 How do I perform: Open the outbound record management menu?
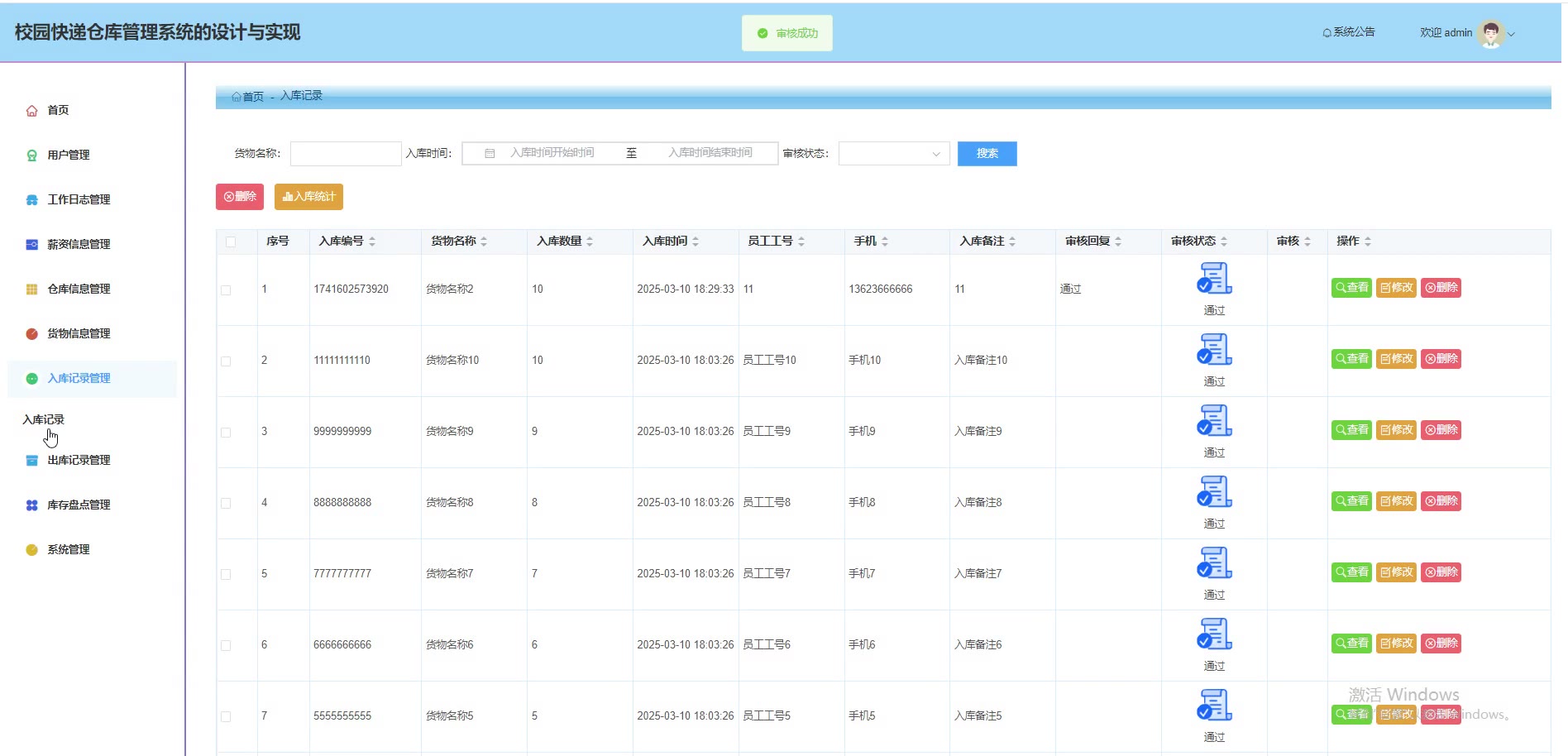[79, 461]
